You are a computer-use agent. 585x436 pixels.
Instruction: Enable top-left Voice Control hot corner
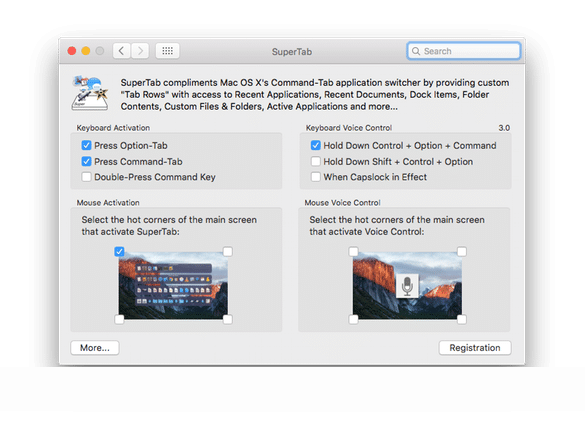click(x=353, y=251)
